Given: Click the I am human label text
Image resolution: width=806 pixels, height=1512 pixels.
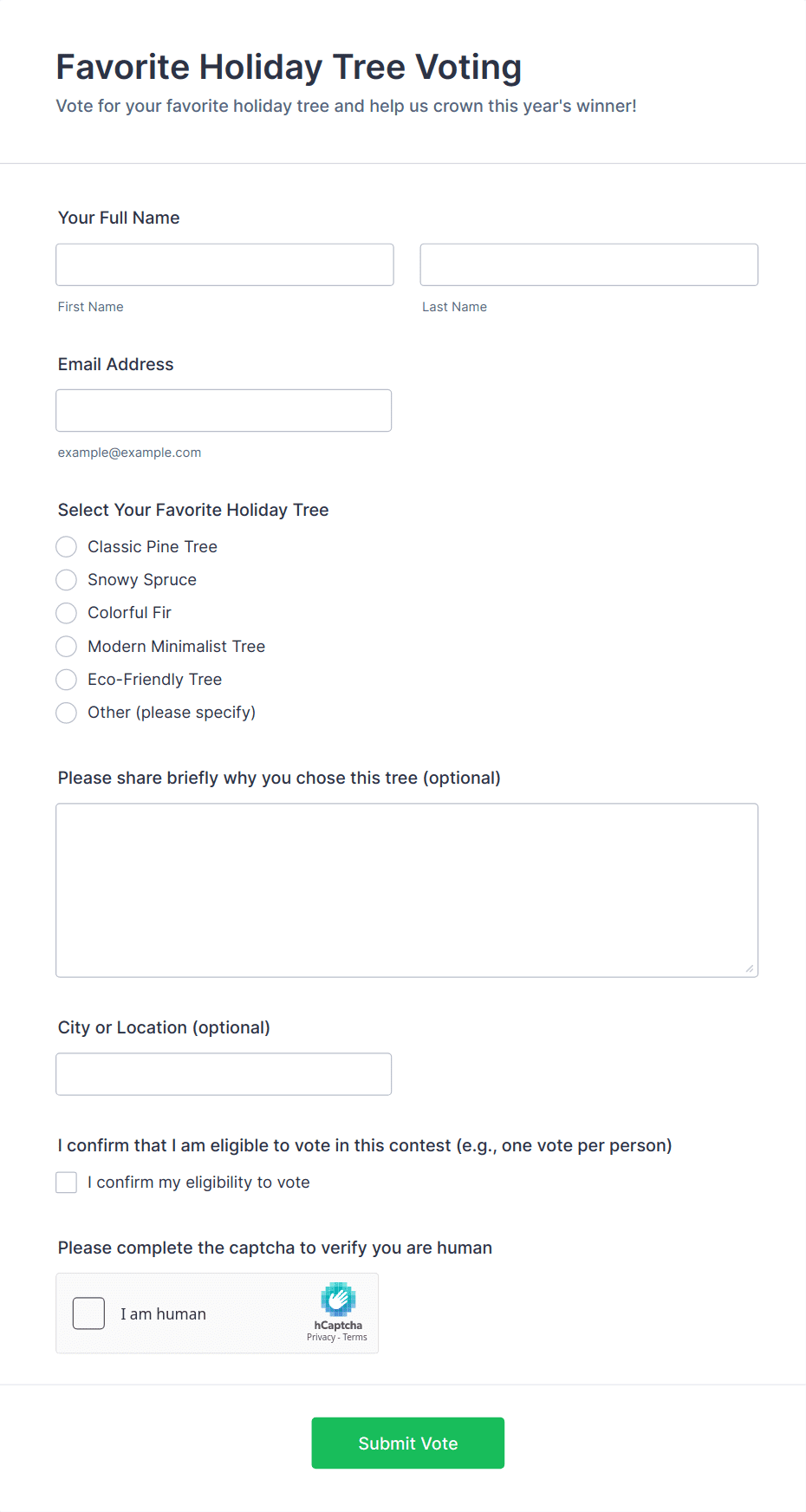Looking at the screenshot, I should [163, 1313].
